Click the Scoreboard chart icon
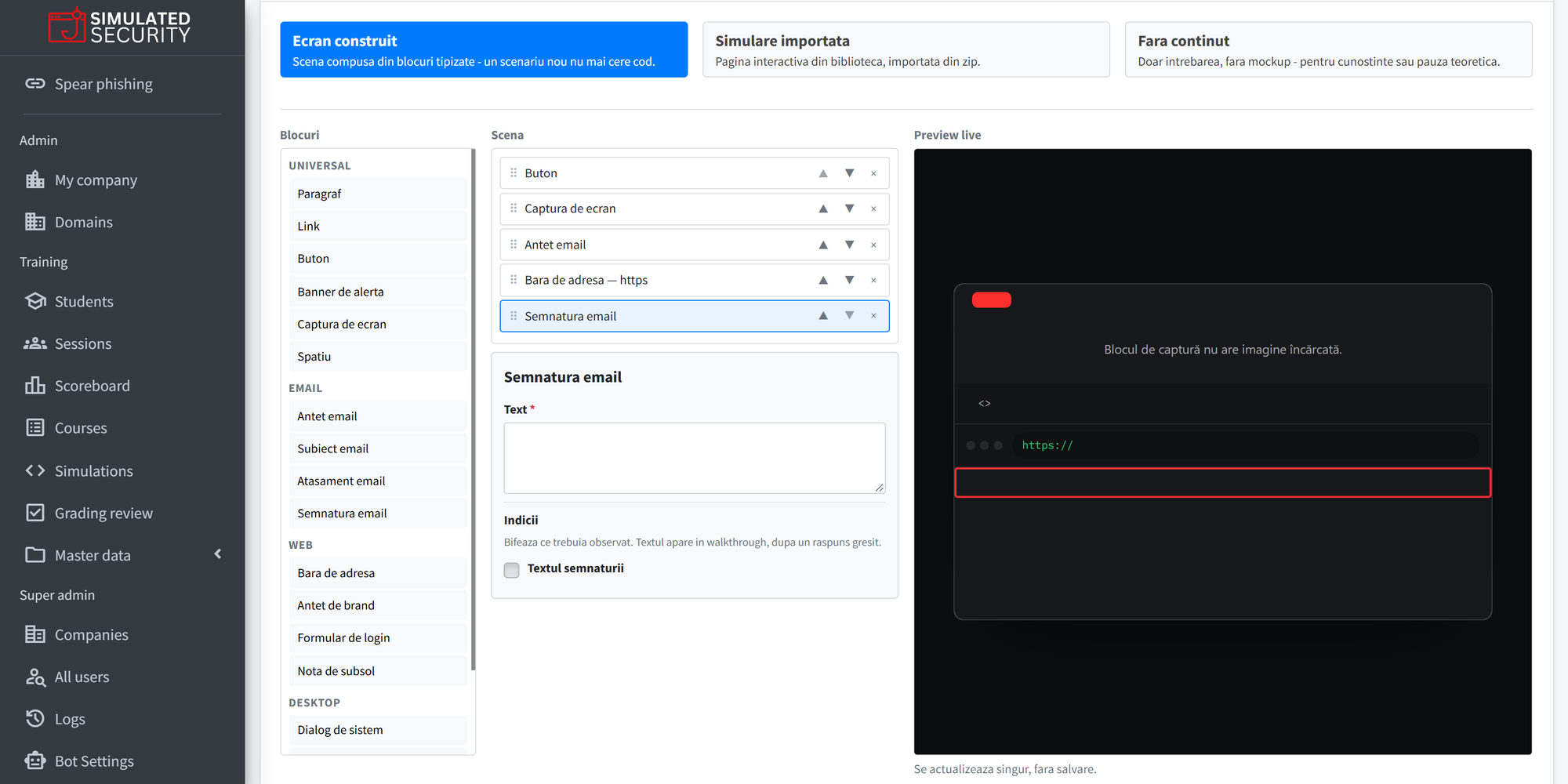This screenshot has width=1568, height=784. coord(35,386)
